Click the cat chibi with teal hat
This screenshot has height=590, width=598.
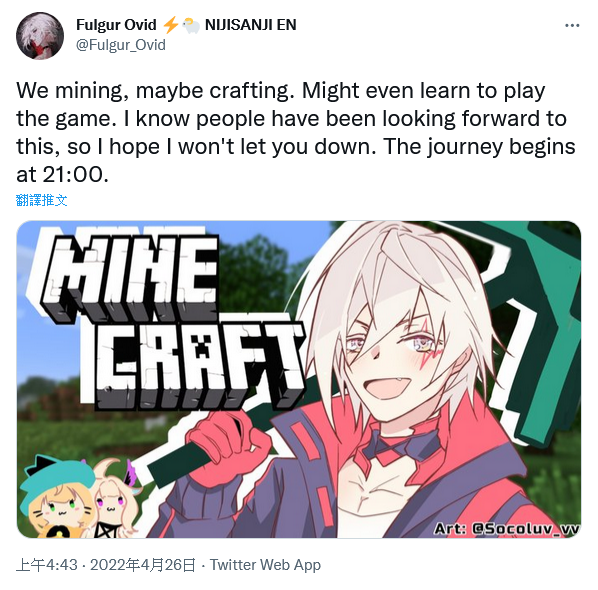click(56, 498)
